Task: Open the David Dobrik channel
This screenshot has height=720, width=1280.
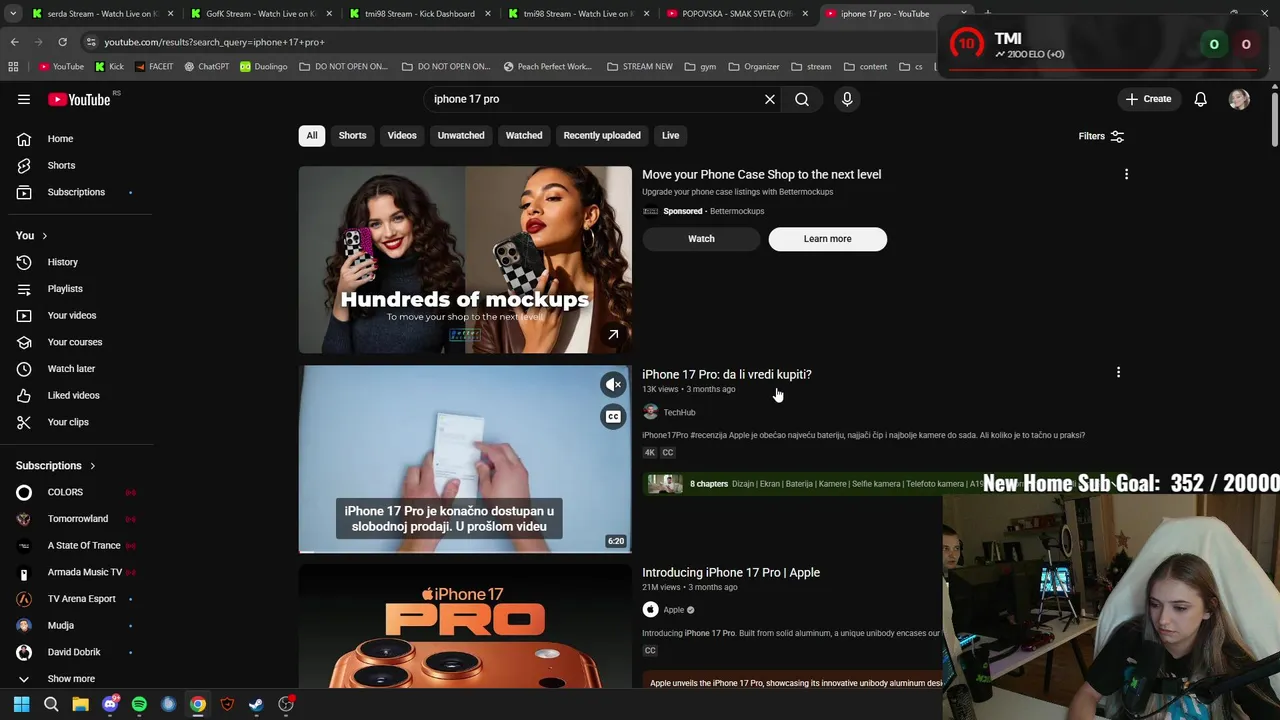Action: tap(76, 652)
